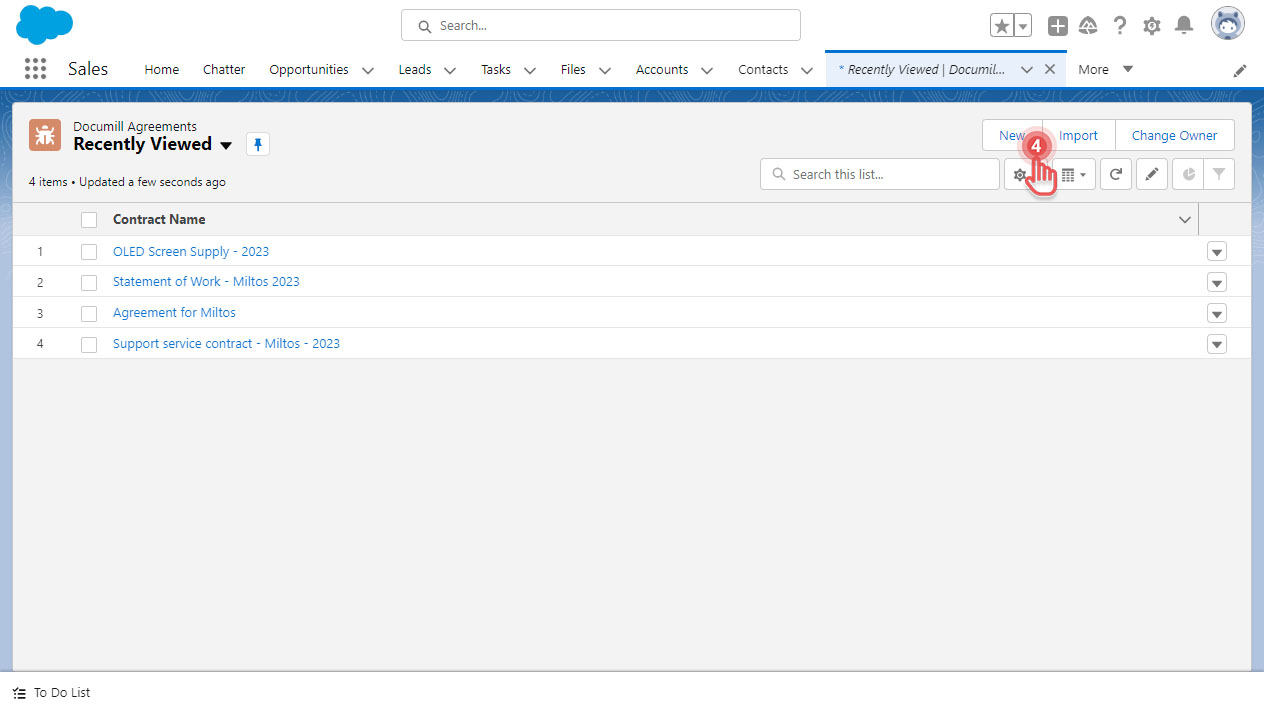Viewport: 1264px width, 712px height.
Task: Open the user avatar profile menu
Action: click(1227, 24)
